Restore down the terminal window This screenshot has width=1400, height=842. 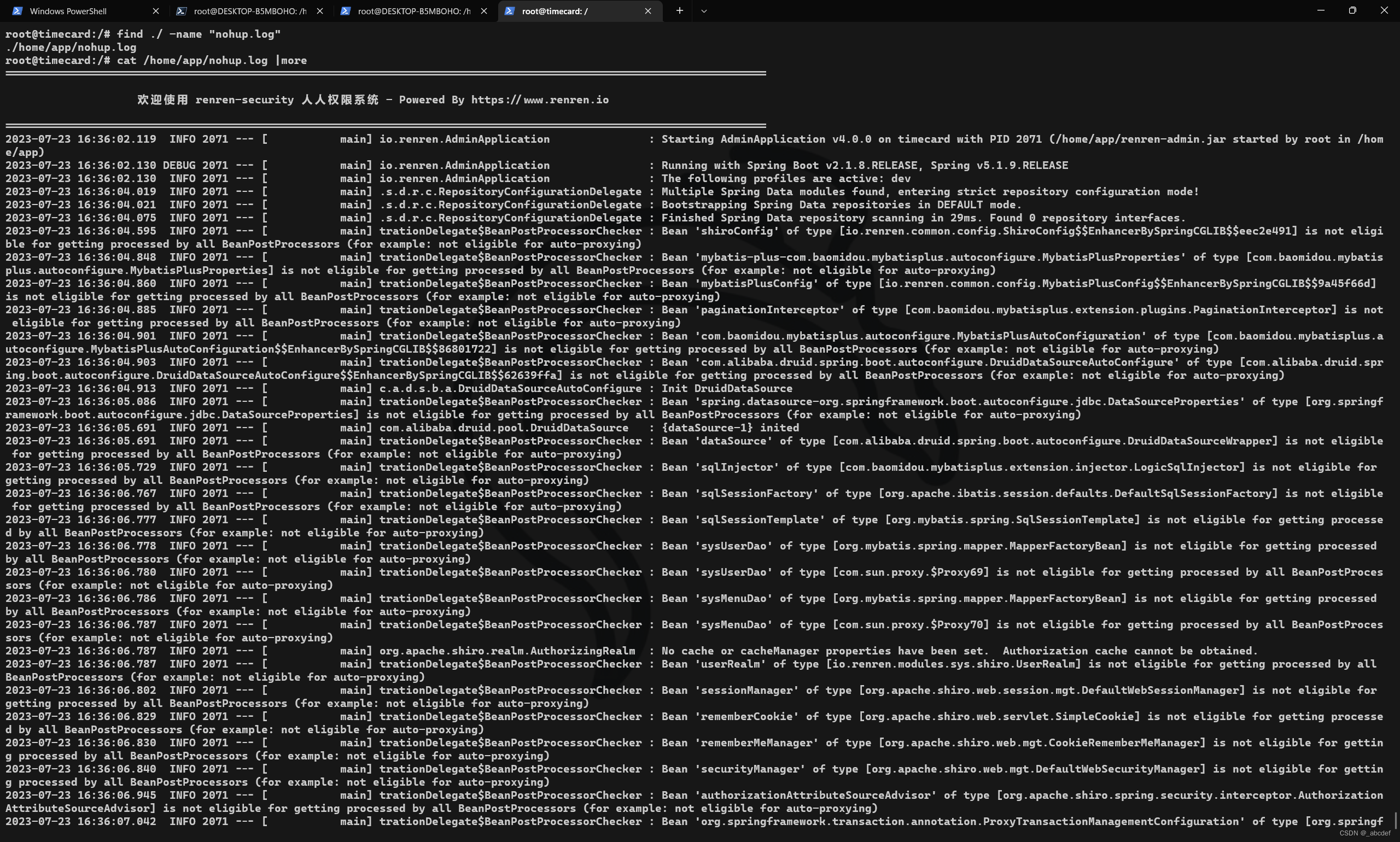tap(1352, 10)
